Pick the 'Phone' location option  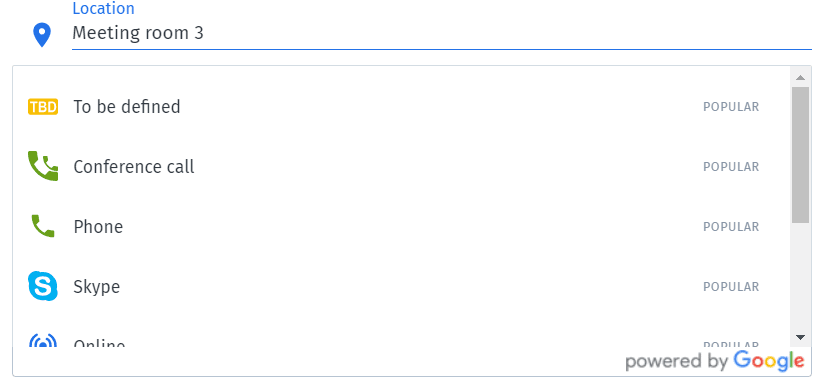pos(401,227)
